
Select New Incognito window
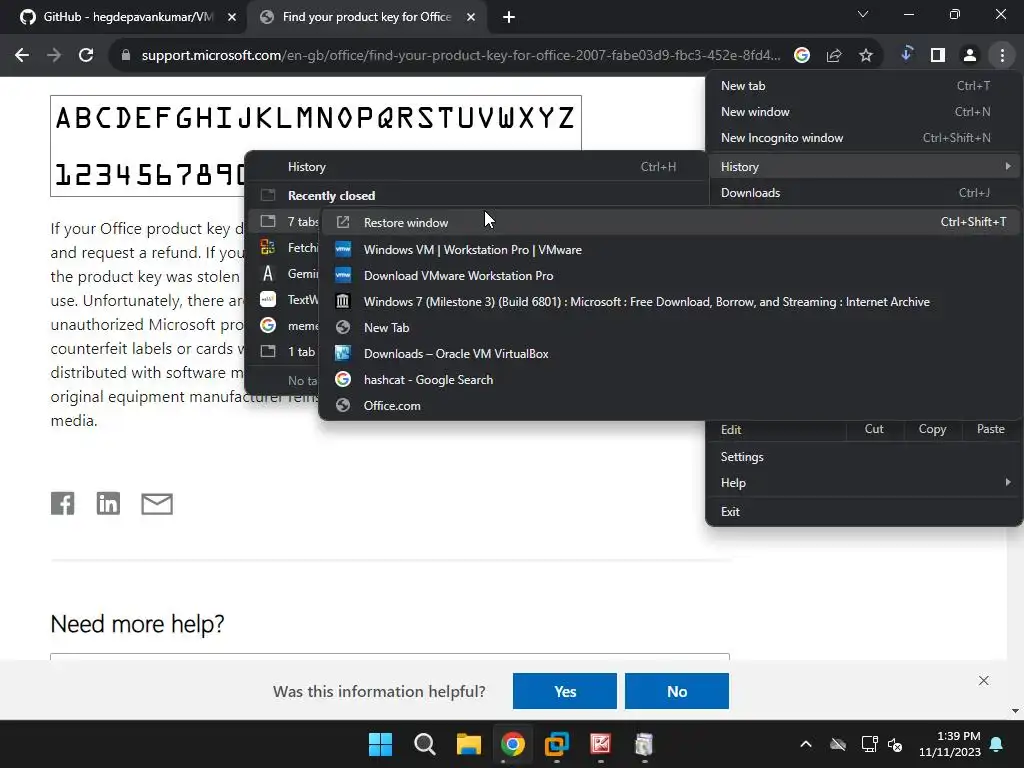point(864,138)
